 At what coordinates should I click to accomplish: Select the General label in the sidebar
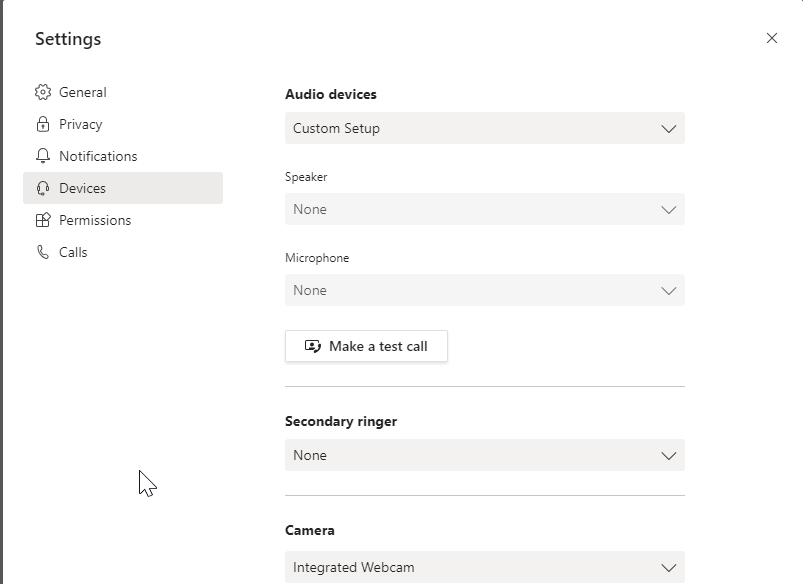click(x=82, y=92)
